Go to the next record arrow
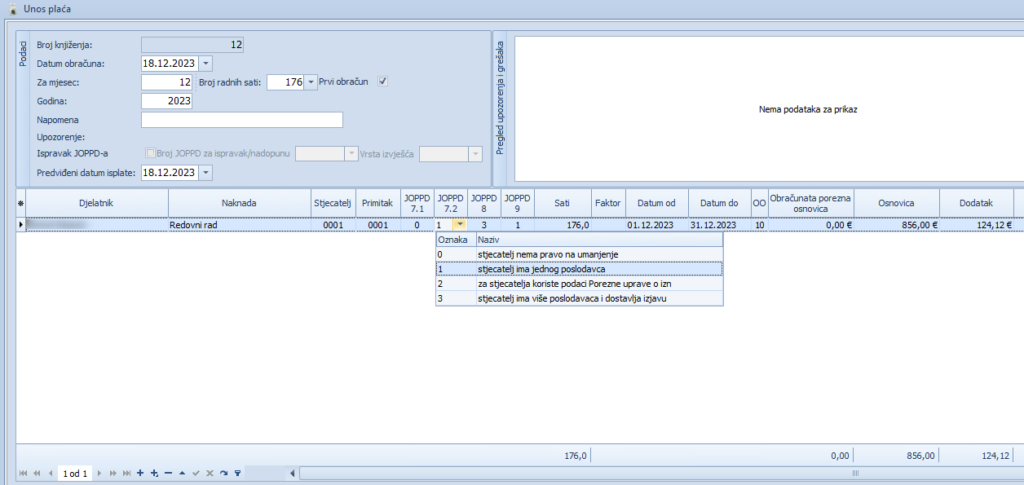Screen dimensions: 1024x485 click(x=100, y=472)
